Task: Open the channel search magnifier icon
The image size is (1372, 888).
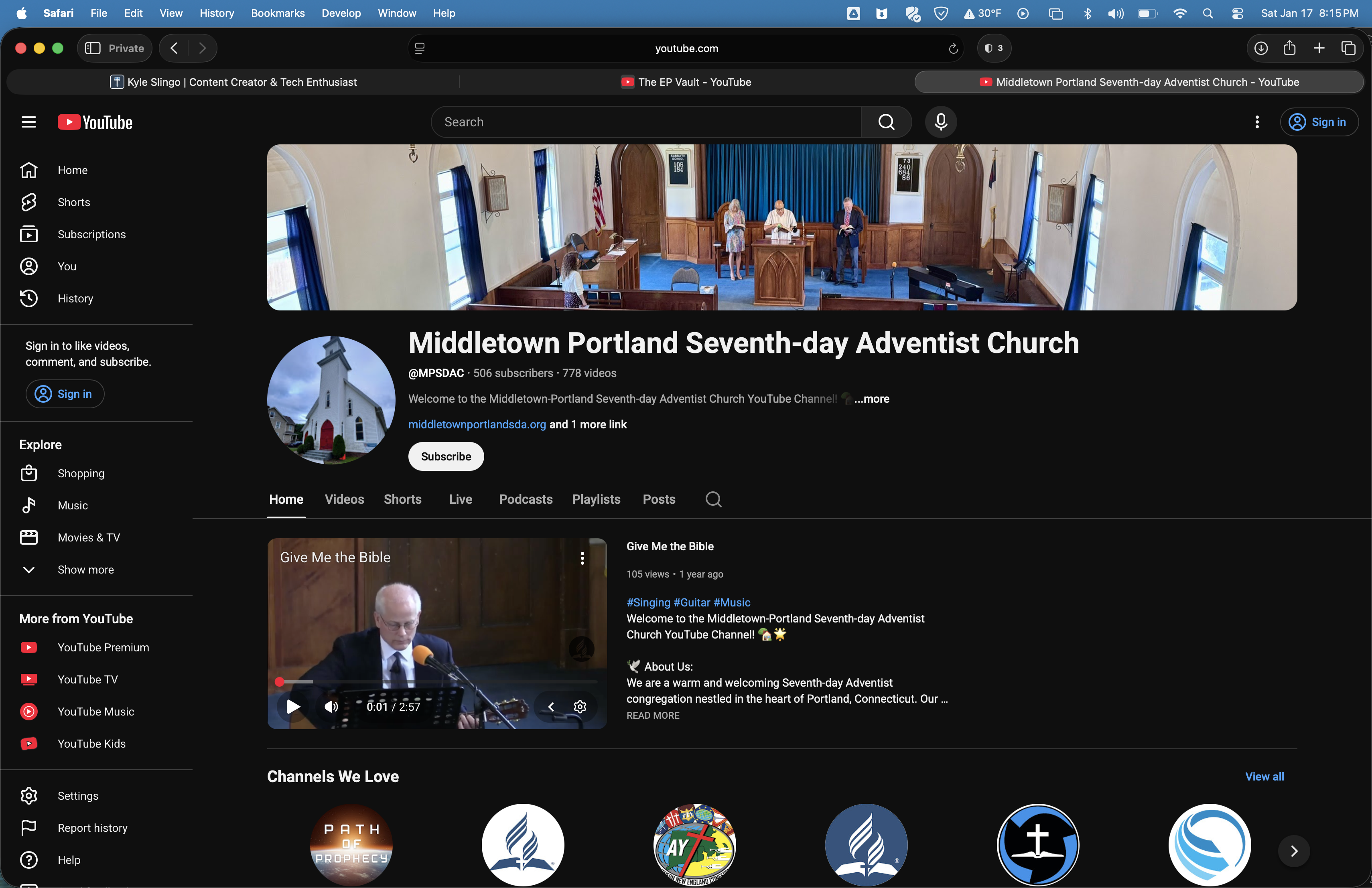Action: click(x=713, y=499)
